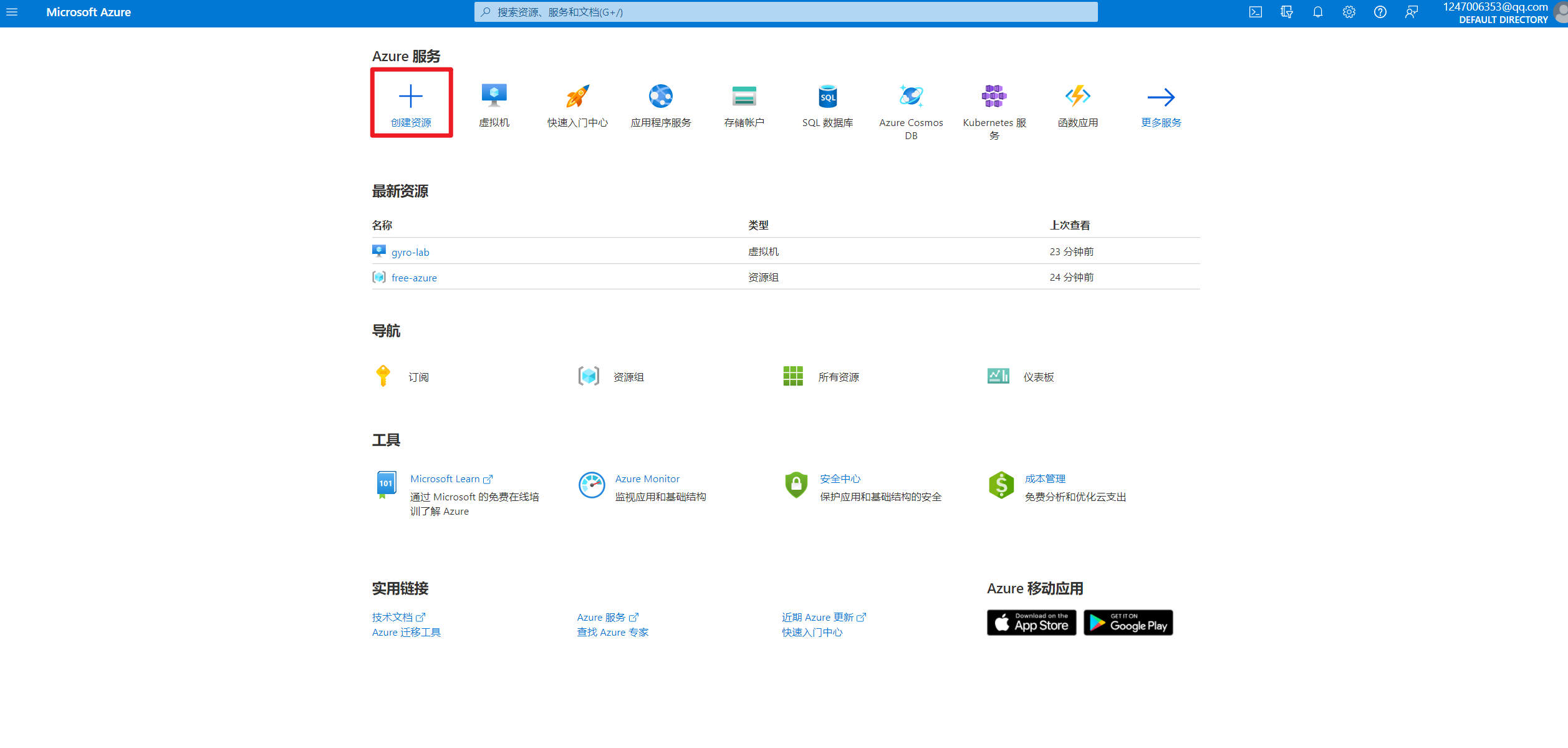The width and height of the screenshot is (1568, 748).
Task: Open the Kubernetes services icon
Action: point(994,96)
